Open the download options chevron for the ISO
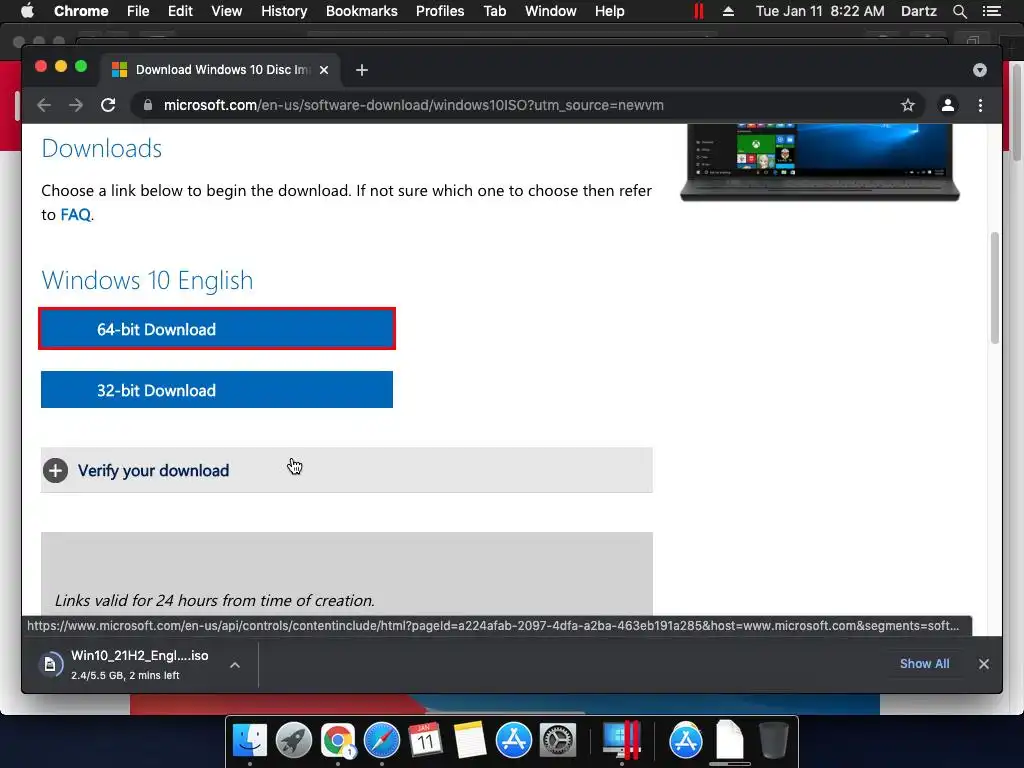 [x=235, y=665]
